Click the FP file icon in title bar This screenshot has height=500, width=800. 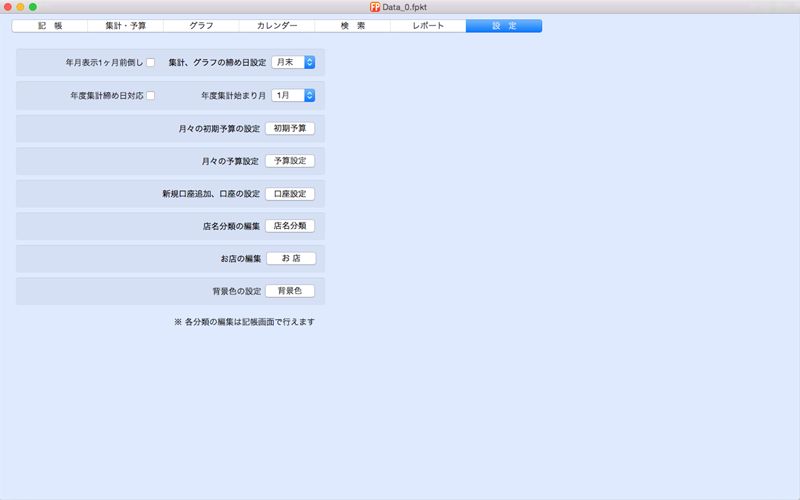point(375,7)
